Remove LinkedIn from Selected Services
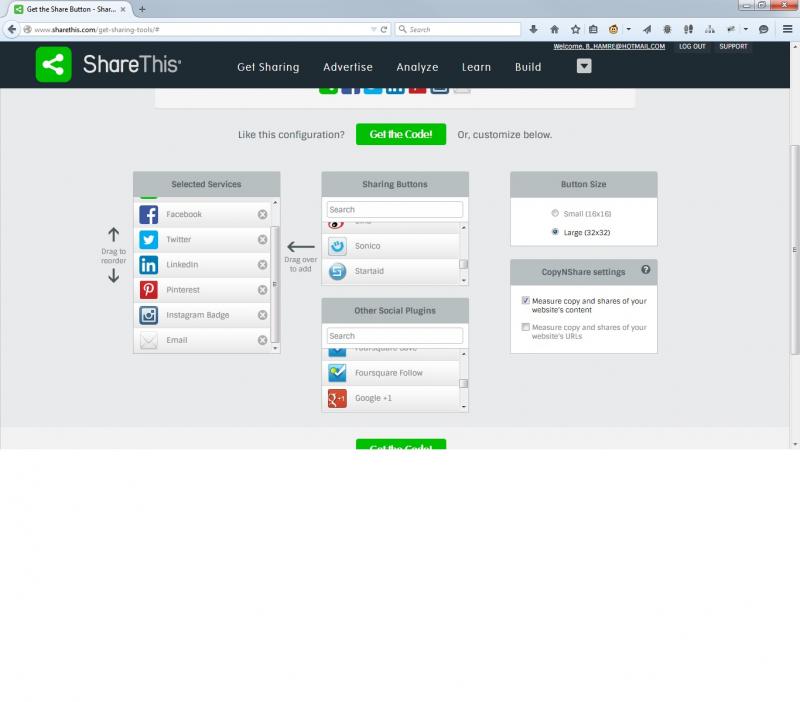The height and width of the screenshot is (702, 800). pos(262,265)
